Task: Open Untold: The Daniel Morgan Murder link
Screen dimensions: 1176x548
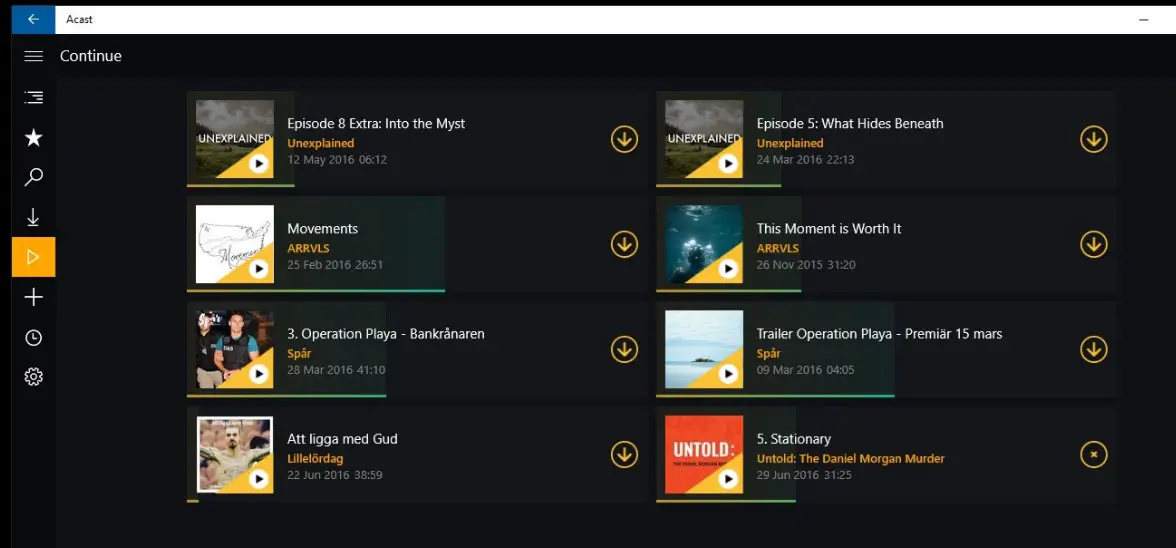Action: click(x=850, y=458)
